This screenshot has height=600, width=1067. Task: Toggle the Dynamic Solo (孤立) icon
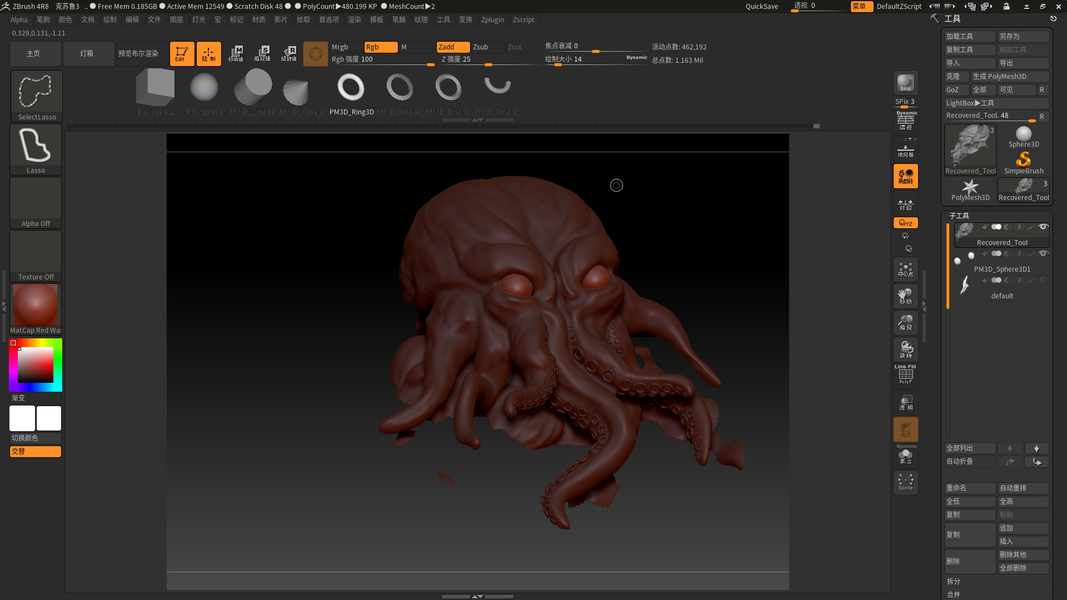[906, 456]
